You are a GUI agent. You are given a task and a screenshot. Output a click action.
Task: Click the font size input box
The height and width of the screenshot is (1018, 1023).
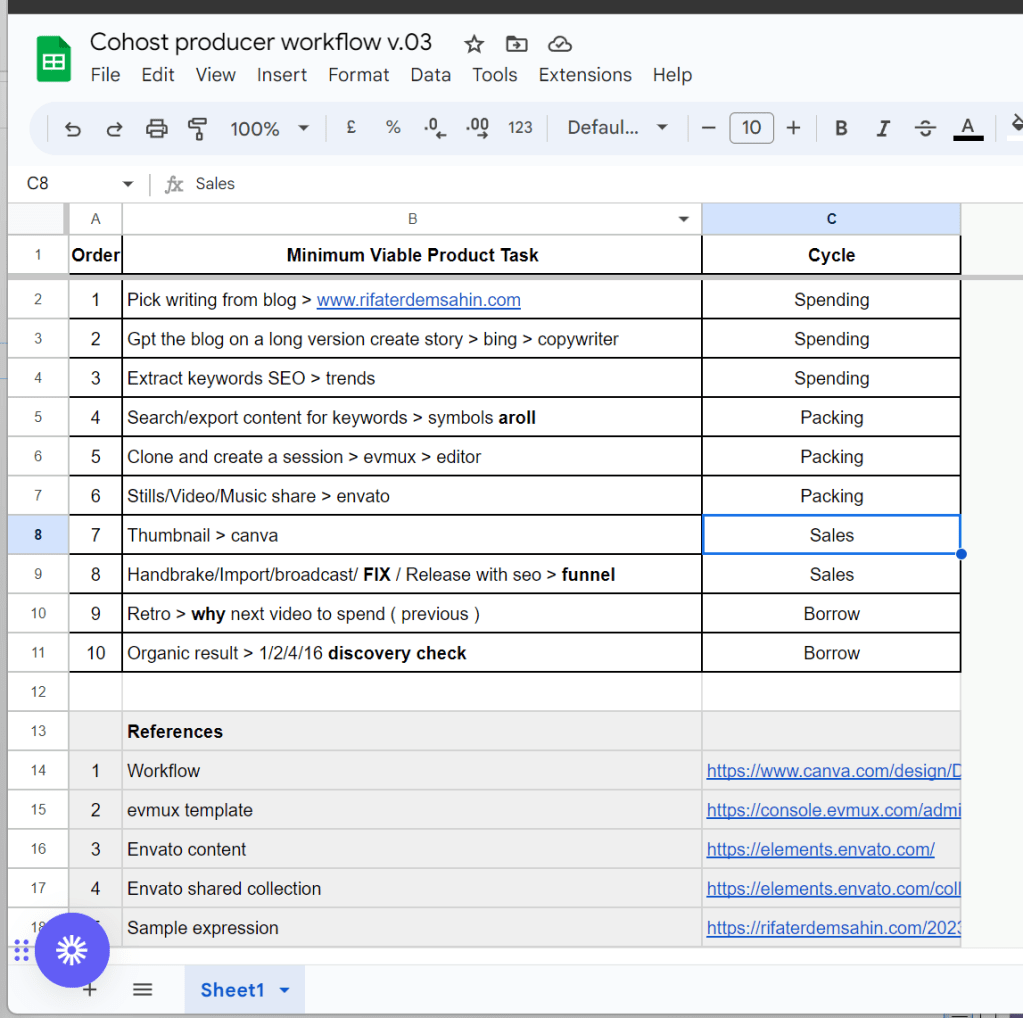[x=751, y=128]
